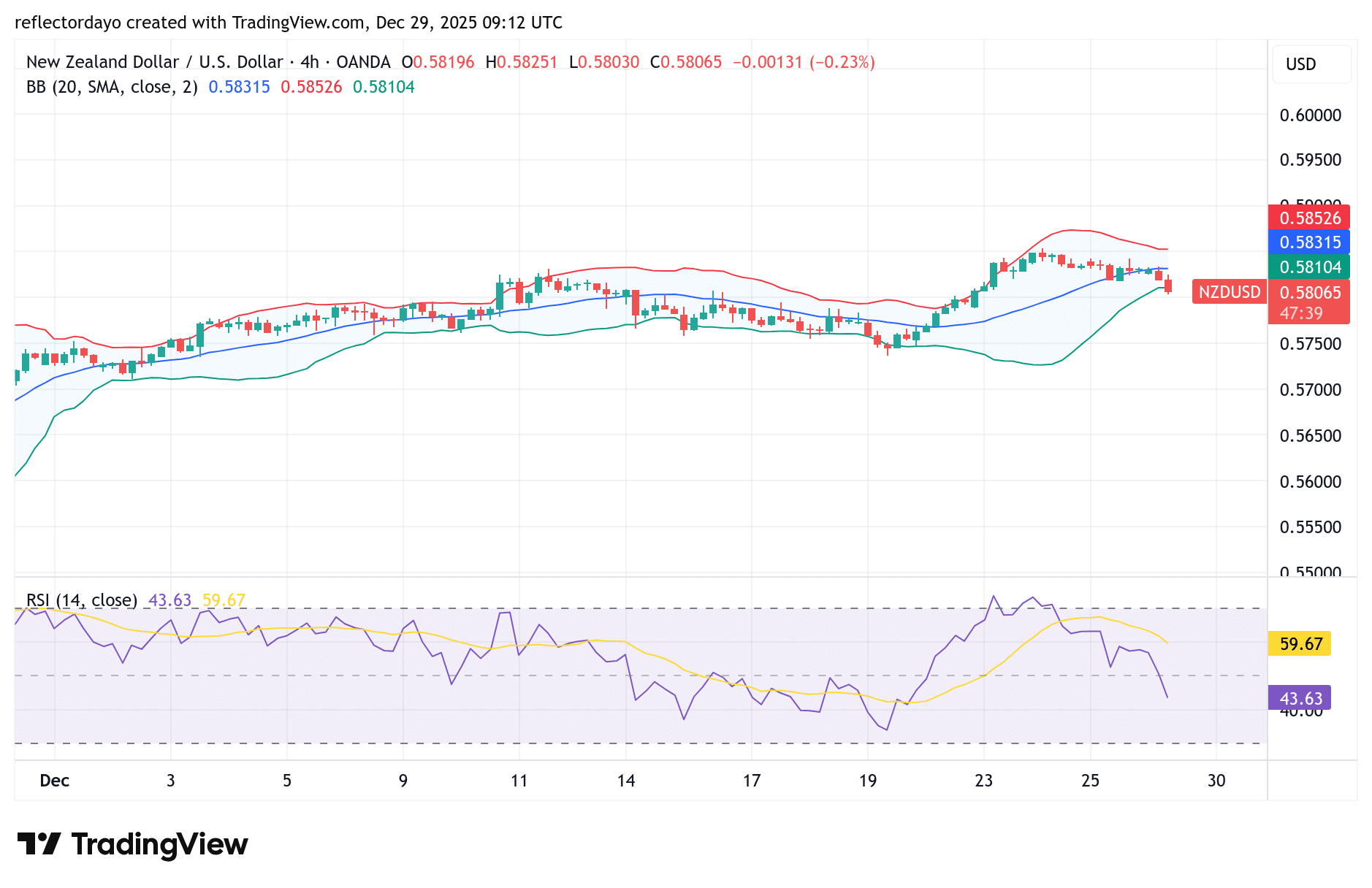Toggle the RSI (14, close) indicator
Viewport: 1372px width, 888px height.
pyautogui.click(x=80, y=600)
